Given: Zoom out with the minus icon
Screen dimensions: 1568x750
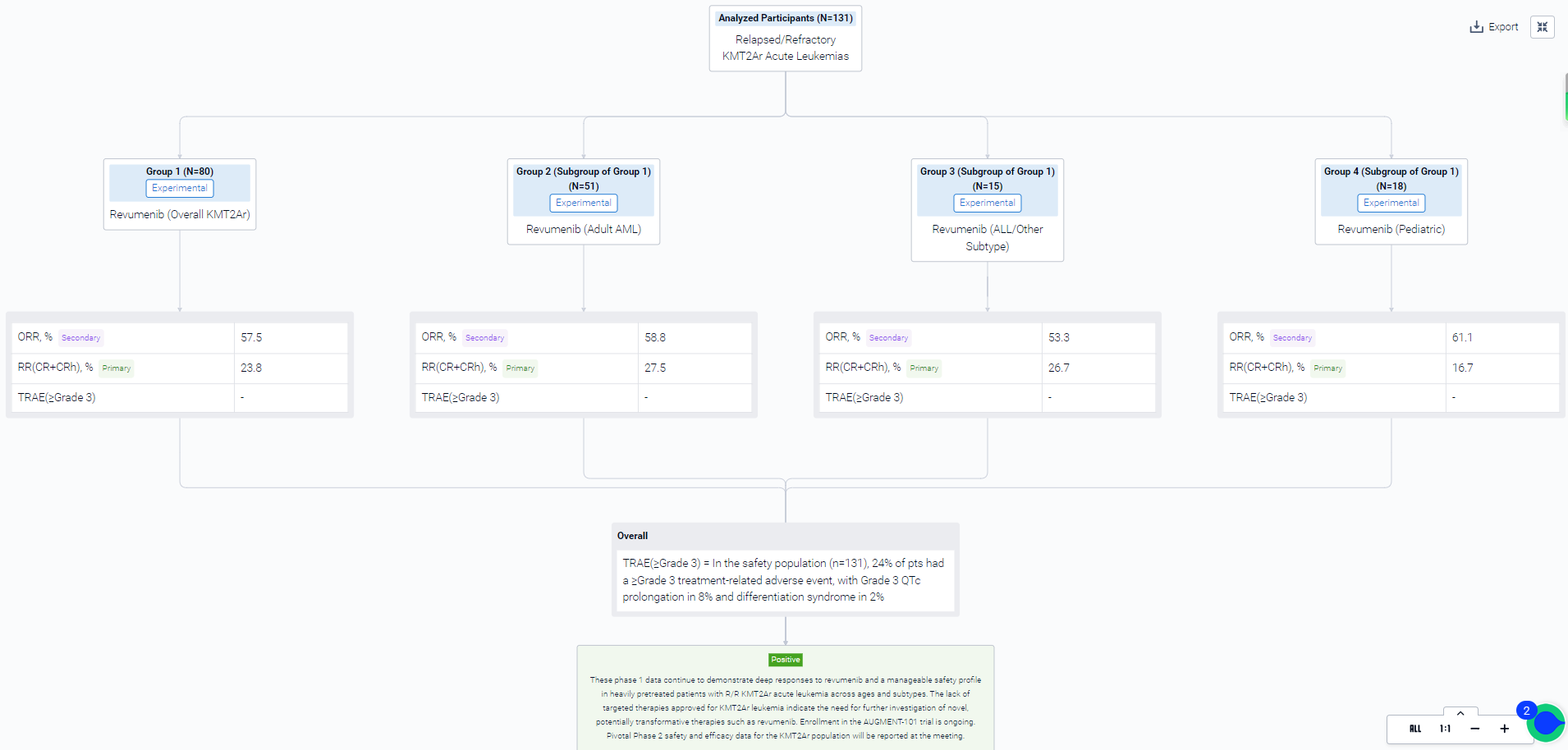Looking at the screenshot, I should pyautogui.click(x=1474, y=729).
